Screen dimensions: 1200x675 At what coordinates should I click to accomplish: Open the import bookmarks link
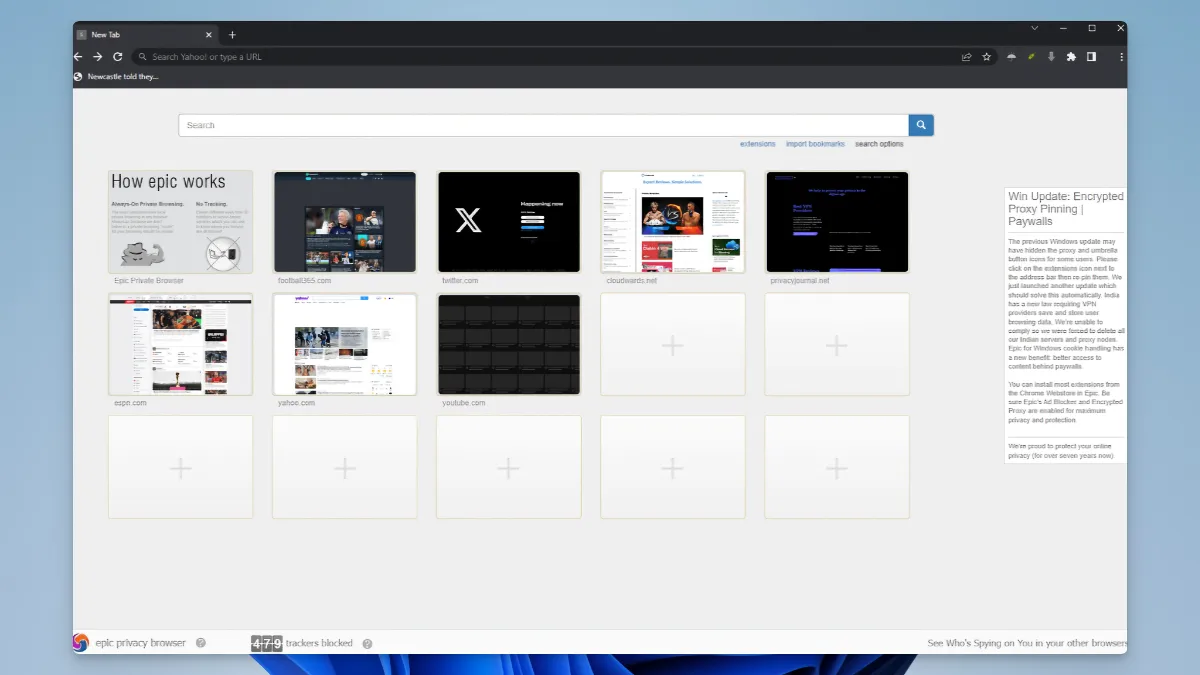(x=815, y=144)
